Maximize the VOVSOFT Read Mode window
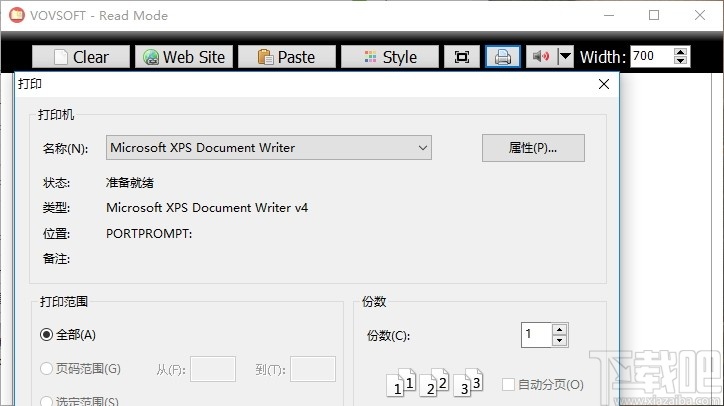 tap(654, 15)
